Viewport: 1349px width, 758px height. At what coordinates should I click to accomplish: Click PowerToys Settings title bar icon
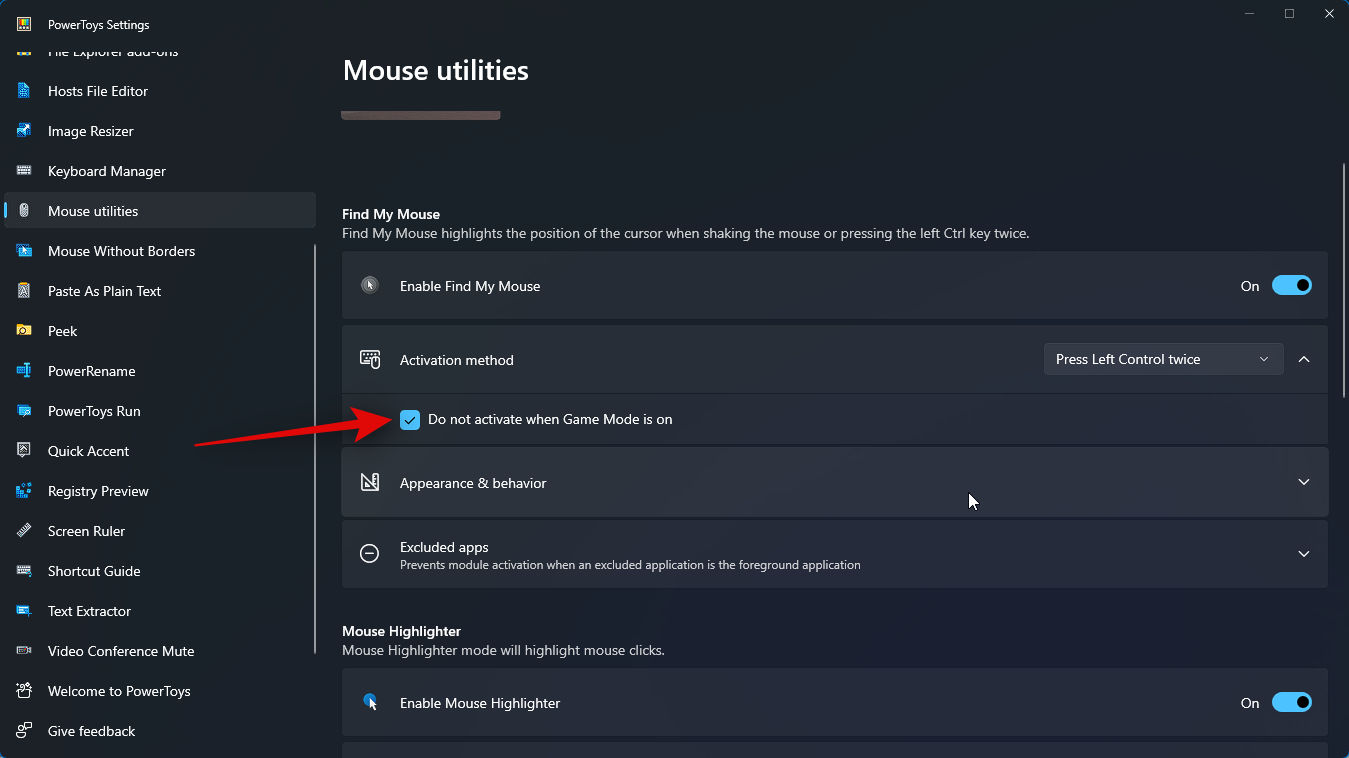[24, 24]
